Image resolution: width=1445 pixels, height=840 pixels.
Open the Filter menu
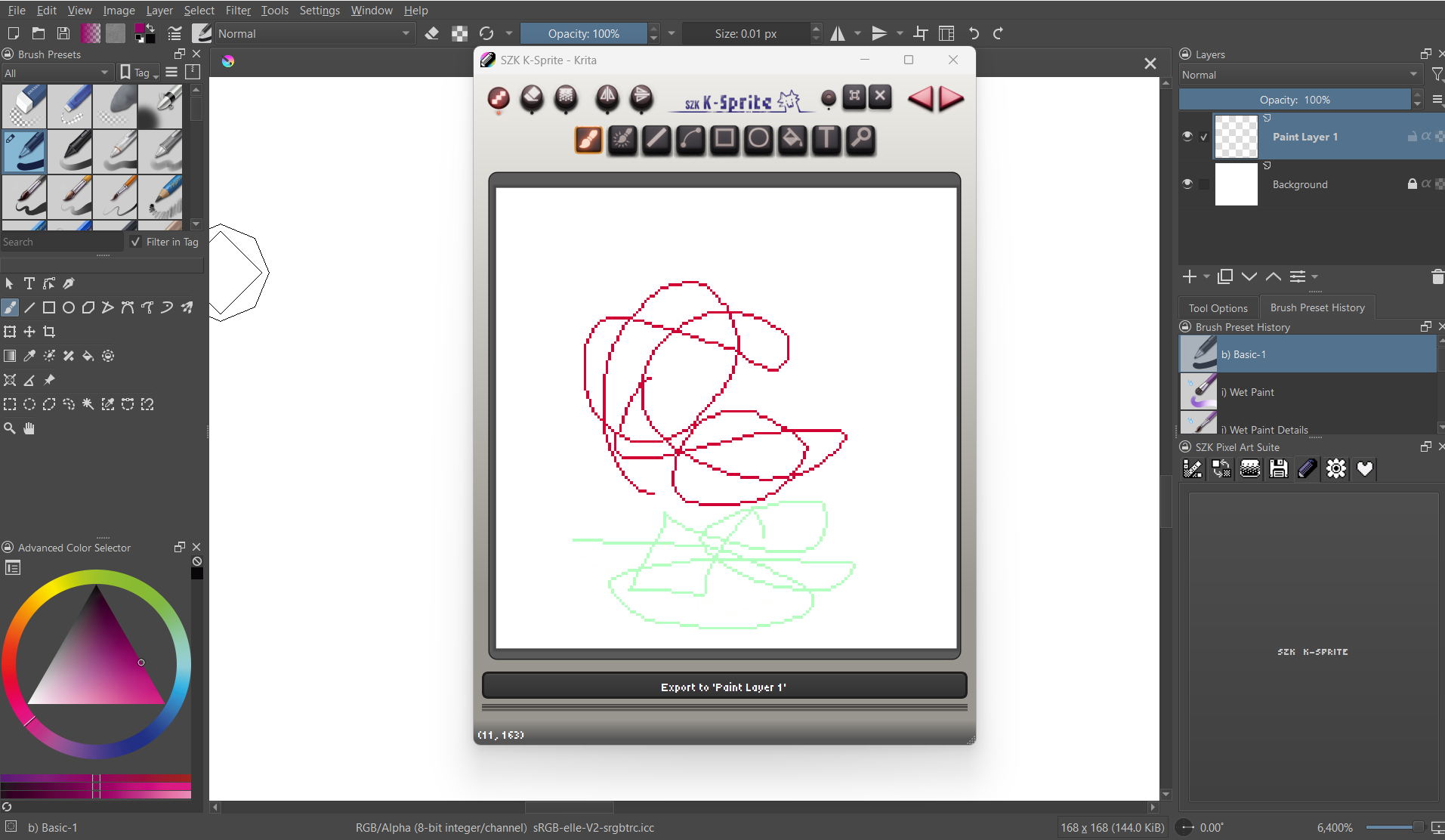point(237,11)
